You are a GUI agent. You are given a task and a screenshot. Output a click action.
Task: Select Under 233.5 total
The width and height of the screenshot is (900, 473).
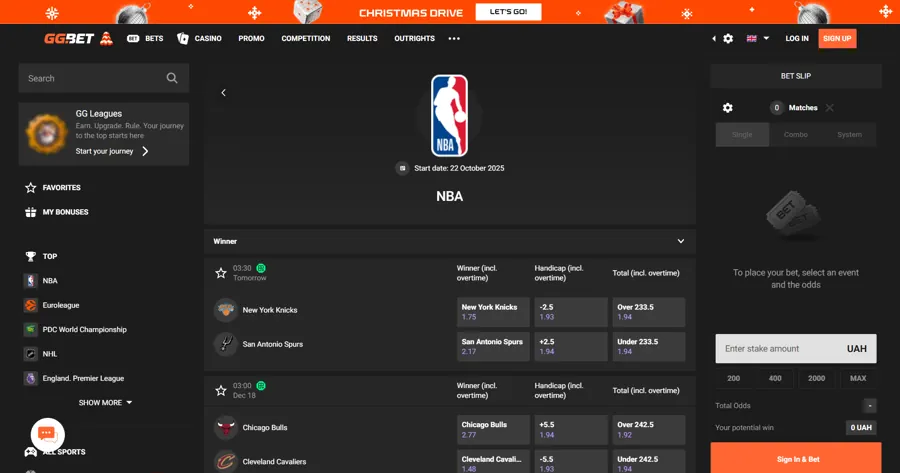649,346
